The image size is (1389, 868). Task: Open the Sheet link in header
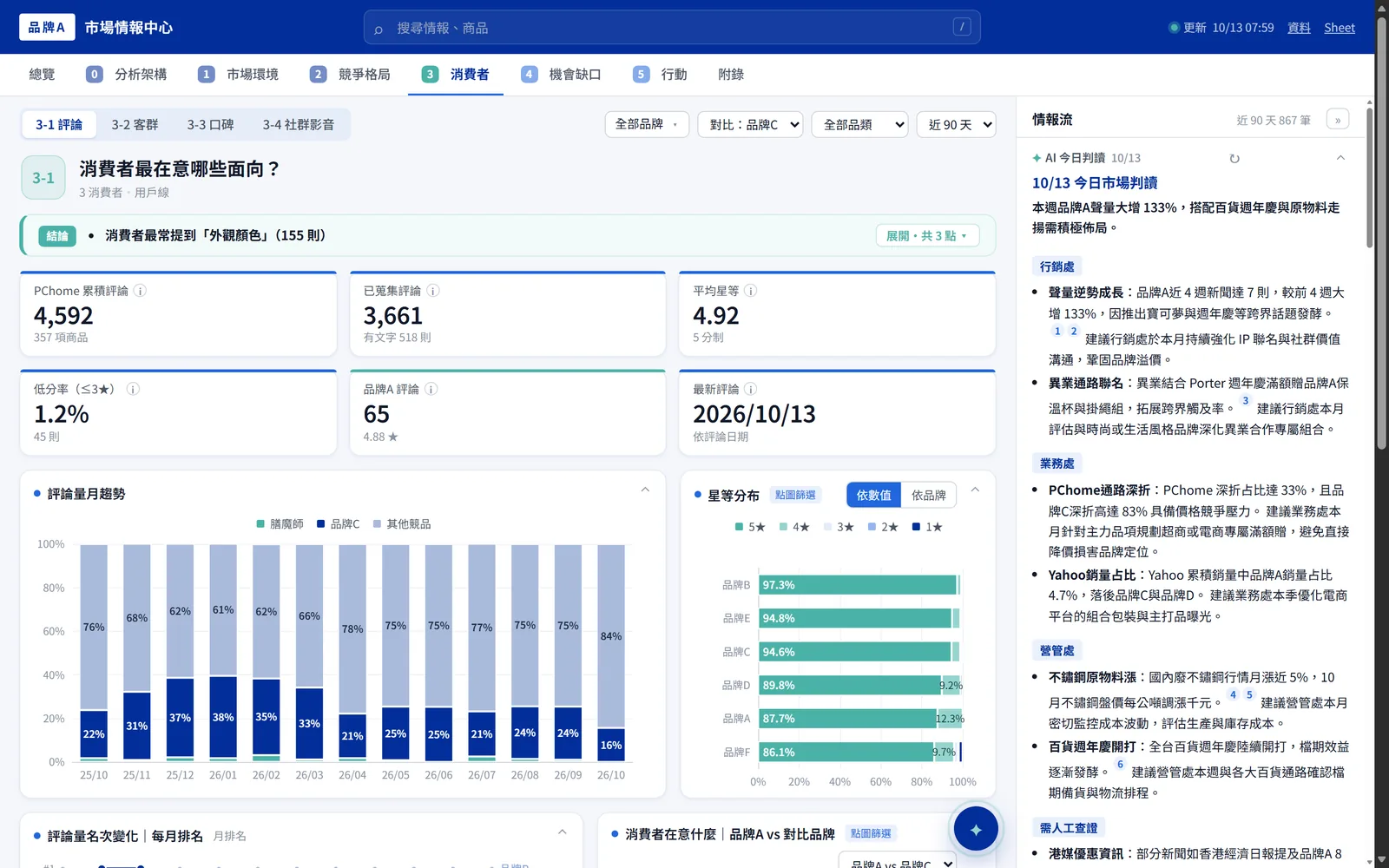[x=1339, y=28]
